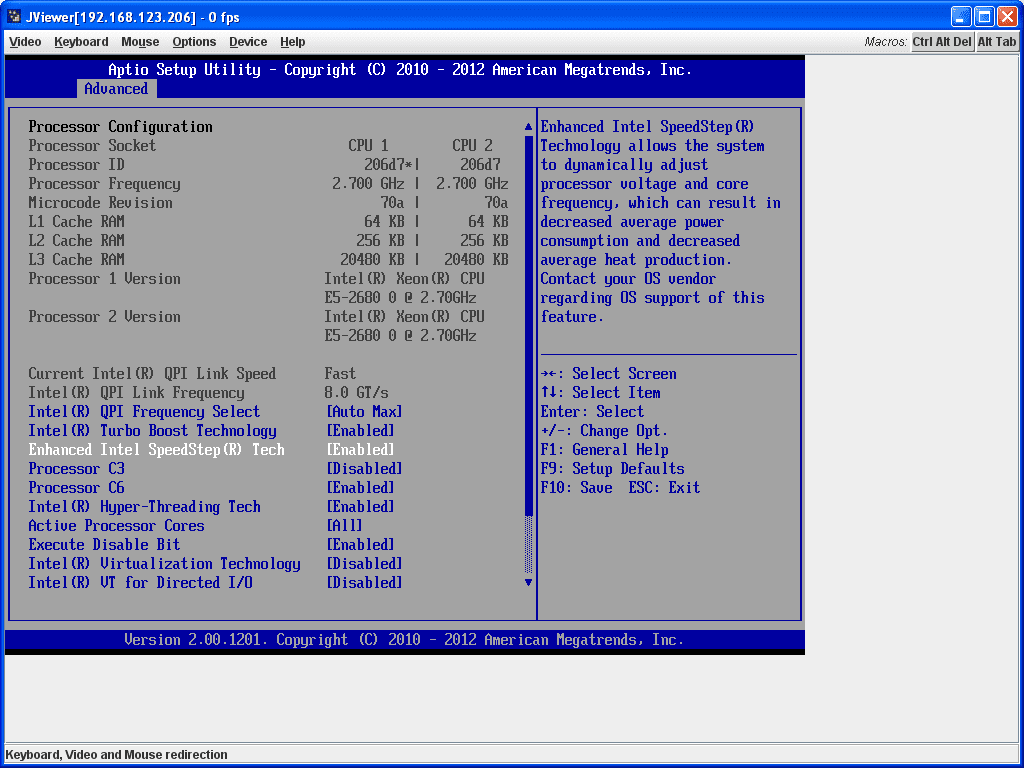Toggle SpeedStep [Enabled] value
1024x768 pixels.
pyautogui.click(x=360, y=450)
